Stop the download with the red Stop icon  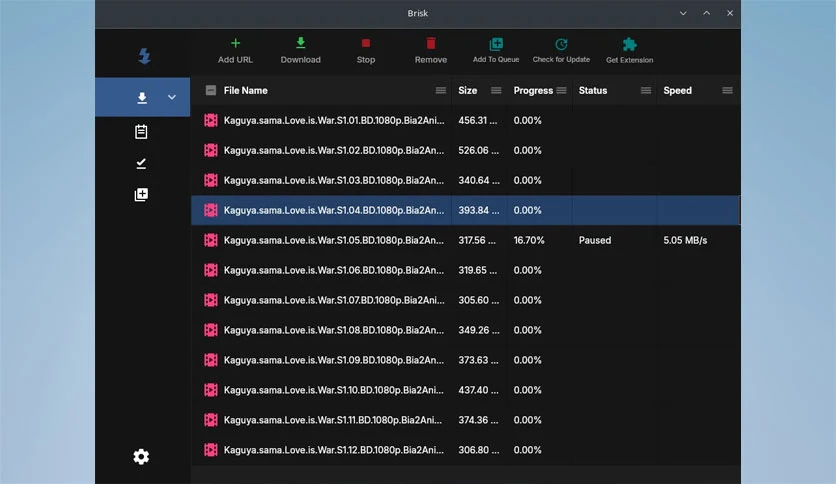point(366,43)
